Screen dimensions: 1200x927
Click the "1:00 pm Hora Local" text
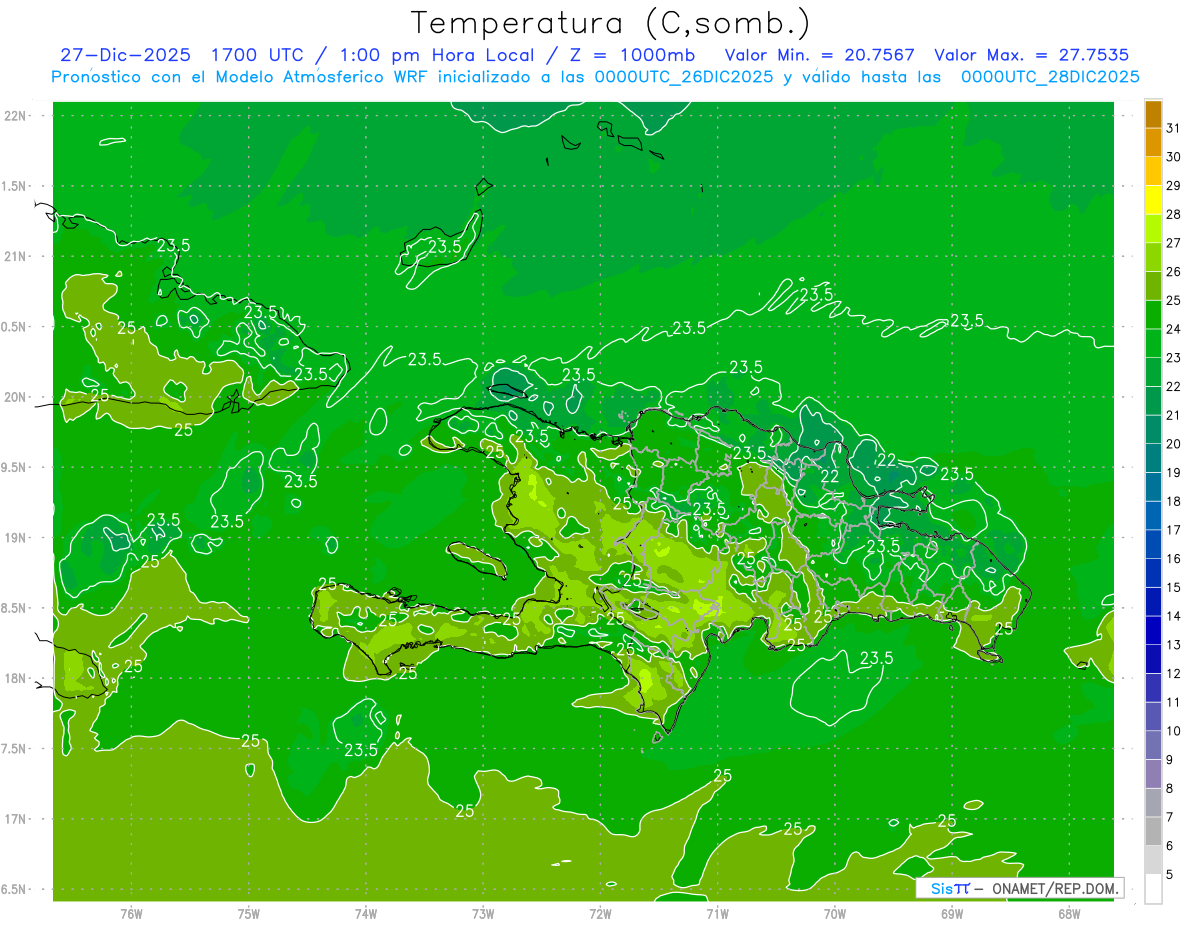438,55
